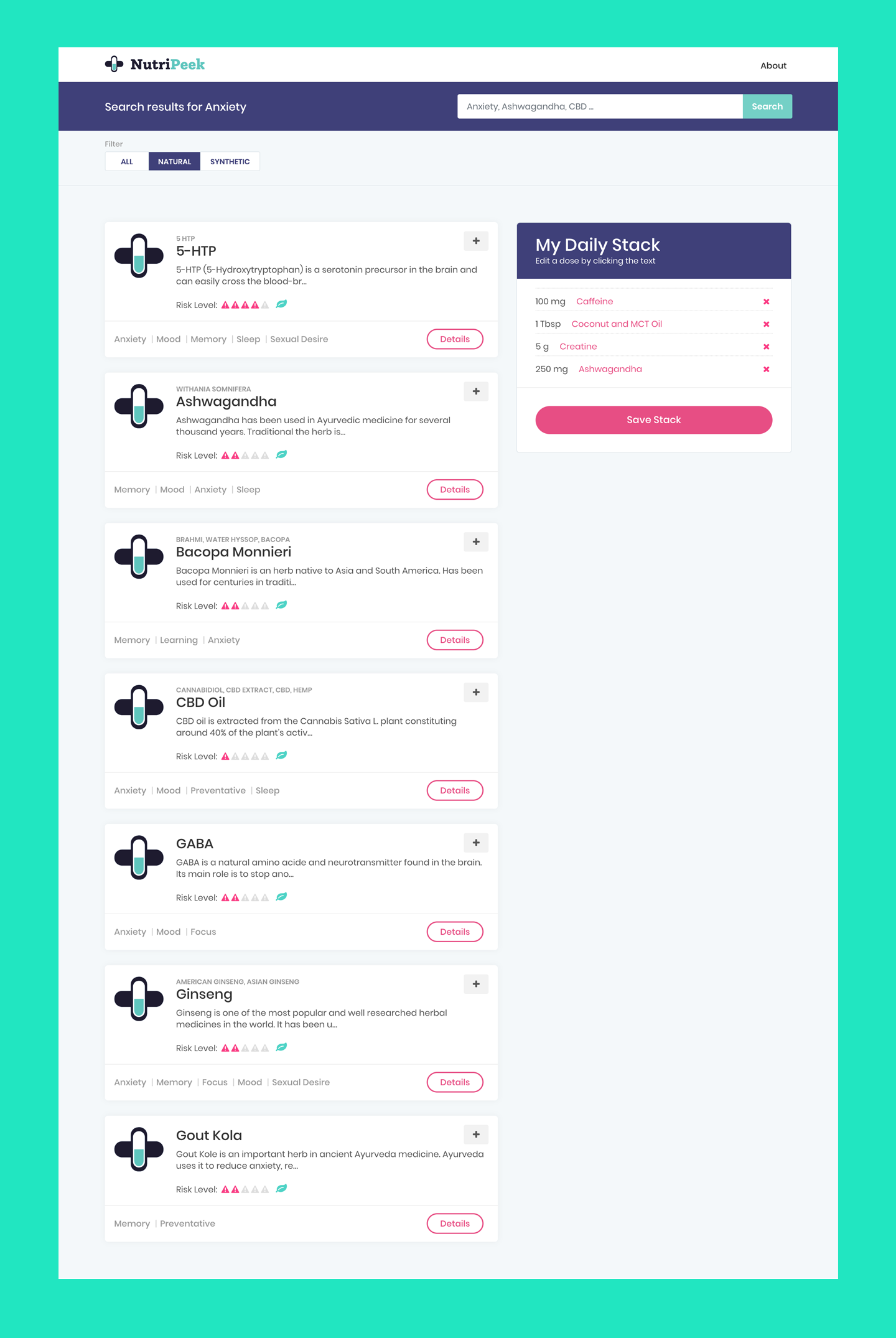The image size is (896, 1338).
Task: Click the NutriPeek logo icon
Action: point(114,64)
